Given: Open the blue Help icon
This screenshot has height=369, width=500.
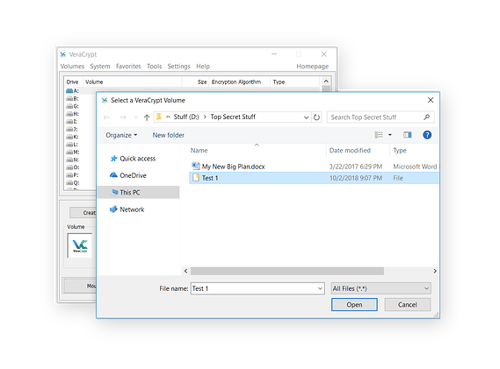Looking at the screenshot, I should pyautogui.click(x=427, y=135).
